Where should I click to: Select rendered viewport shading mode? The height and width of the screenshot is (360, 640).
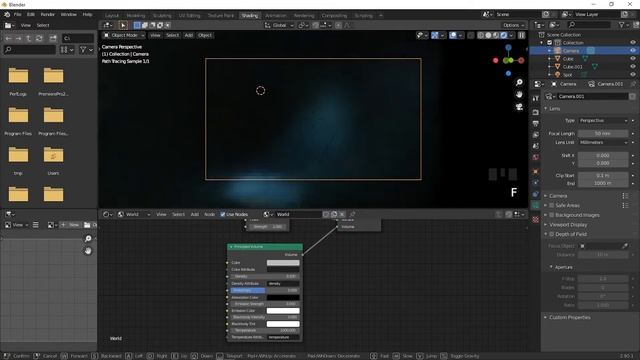click(x=504, y=36)
